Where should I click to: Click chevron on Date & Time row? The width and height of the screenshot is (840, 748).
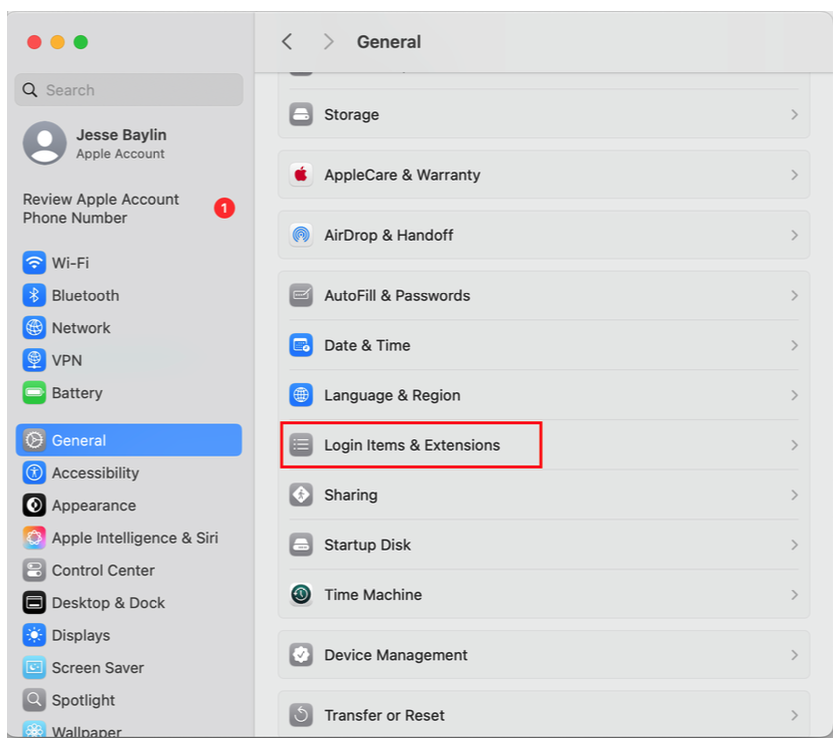[794, 345]
